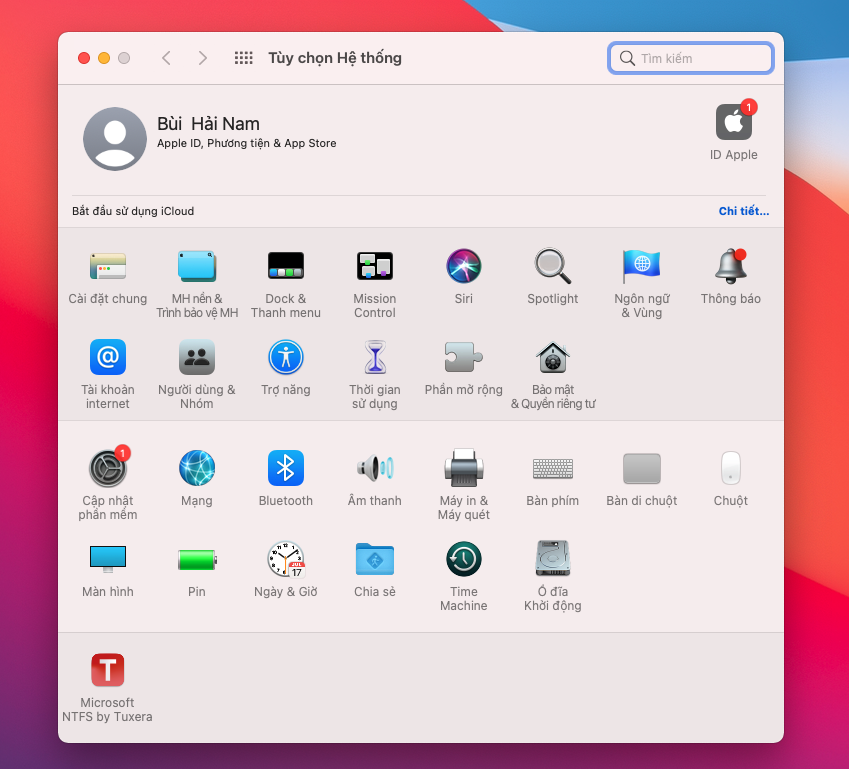This screenshot has width=849, height=769.
Task: Open Ngày & Giờ settings
Action: [x=286, y=559]
